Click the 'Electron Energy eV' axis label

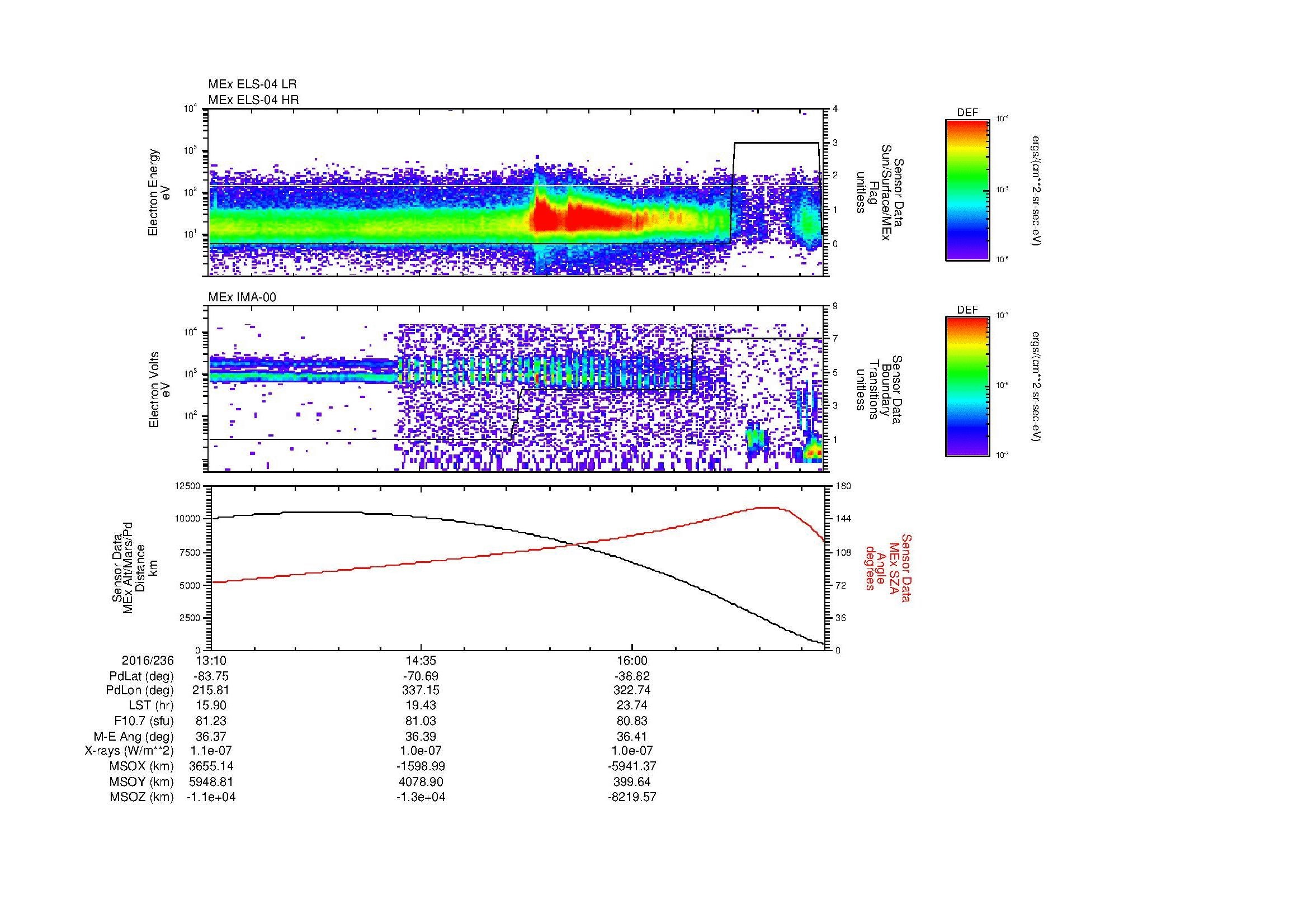(160, 192)
